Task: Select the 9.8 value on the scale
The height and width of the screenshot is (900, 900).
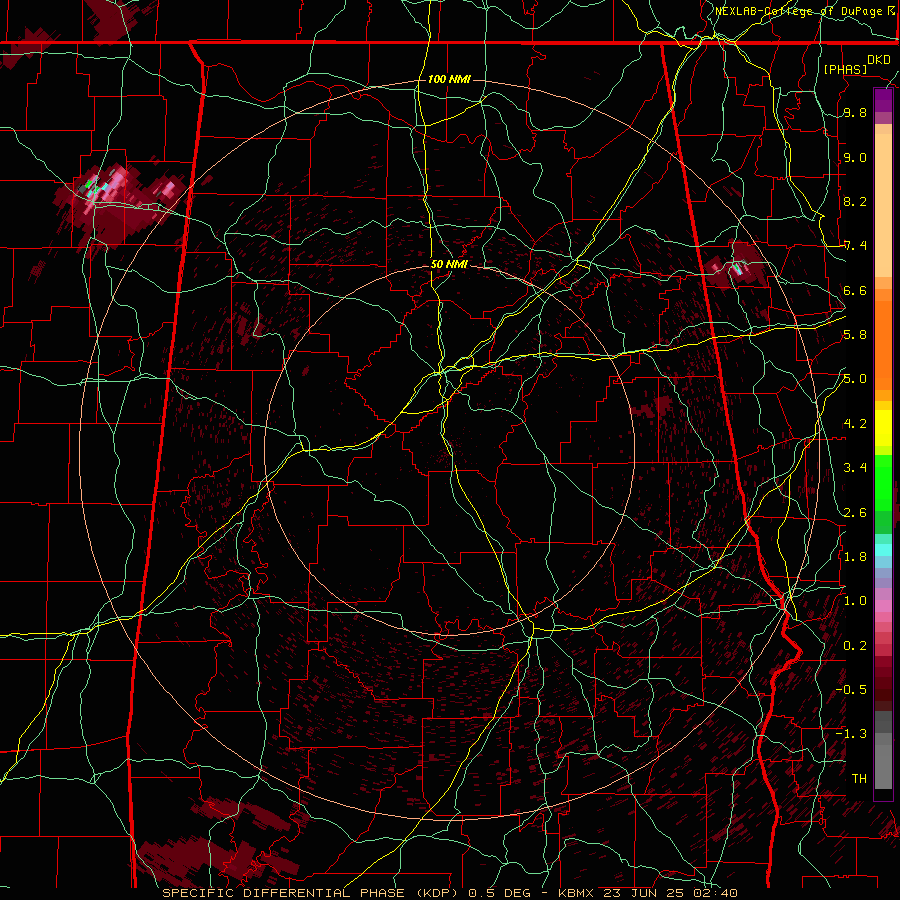Action: coord(855,113)
